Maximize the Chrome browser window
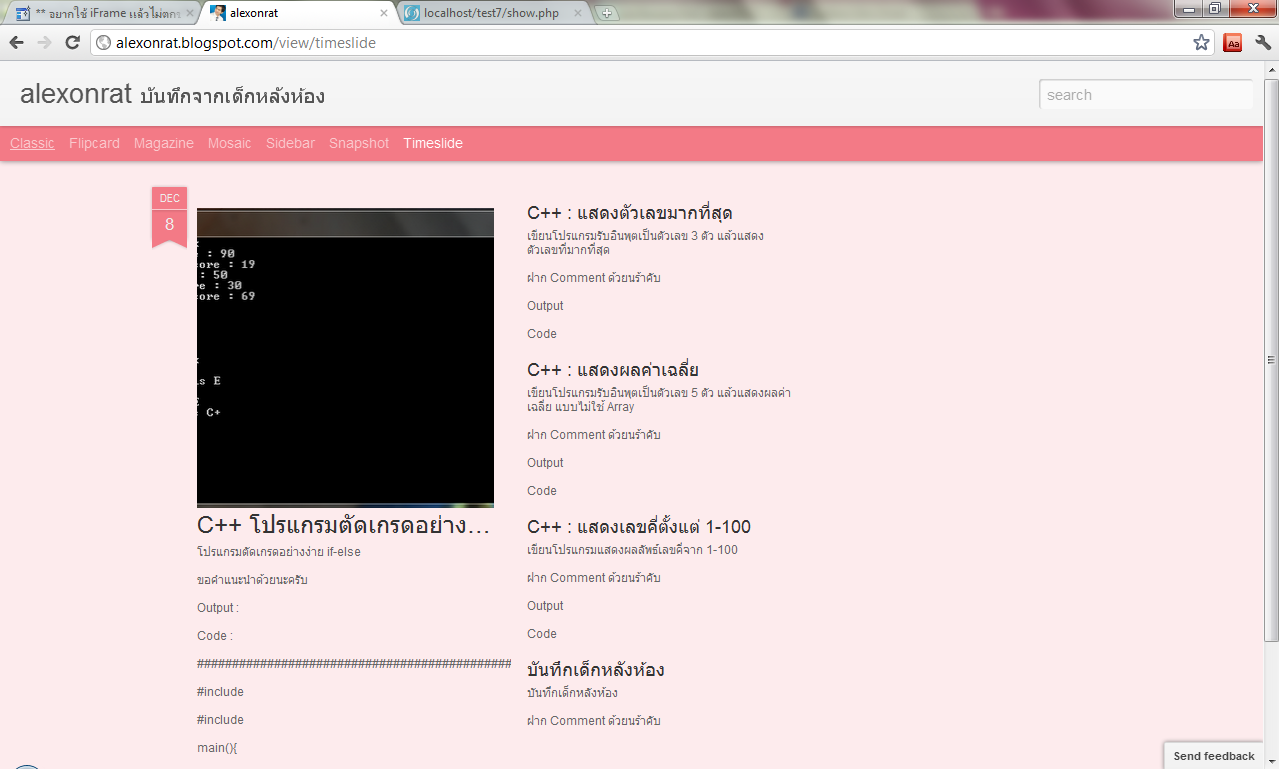Screen dimensions: 1279x769 point(1215,8)
